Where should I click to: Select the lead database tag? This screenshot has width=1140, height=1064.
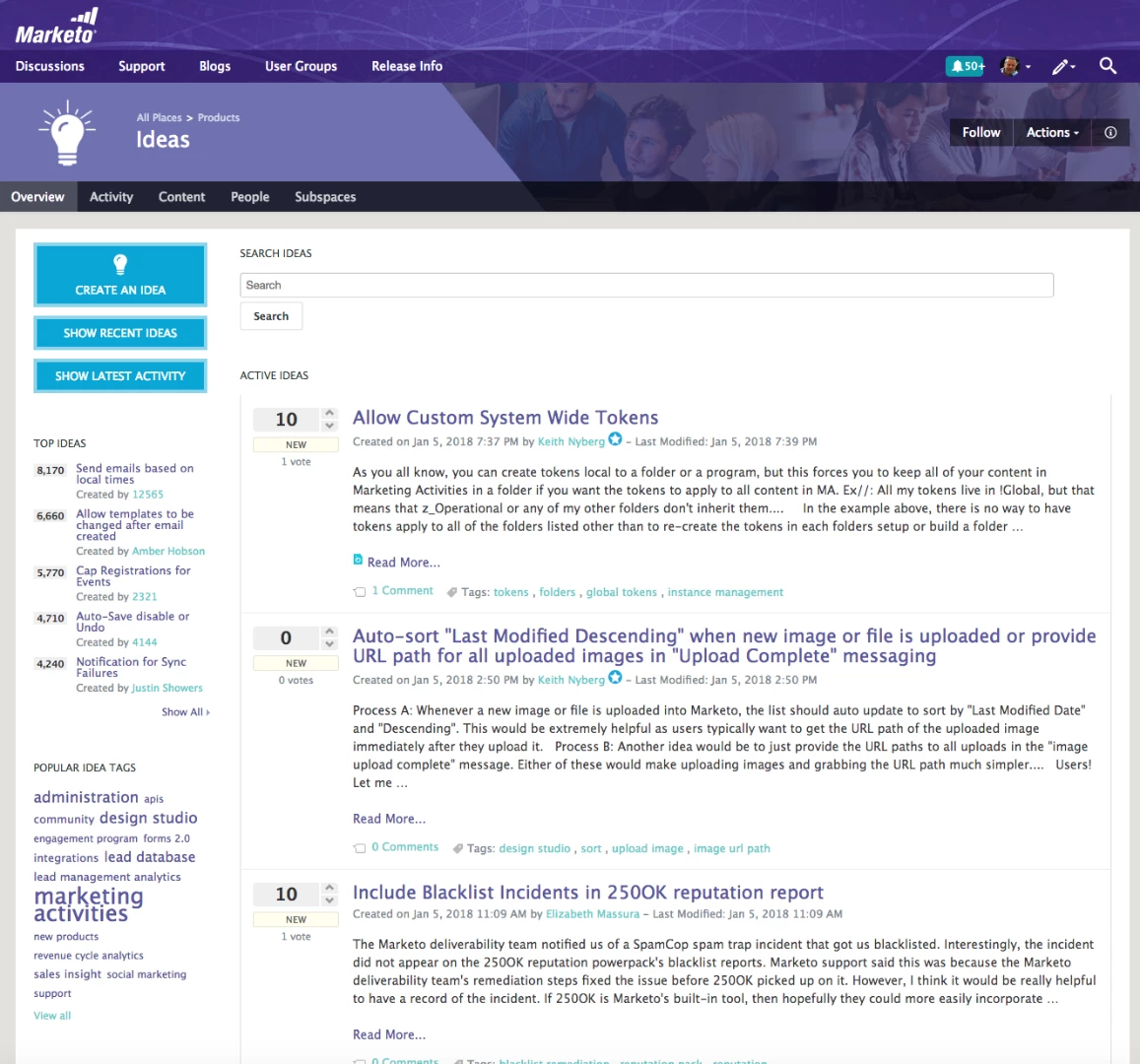[150, 857]
